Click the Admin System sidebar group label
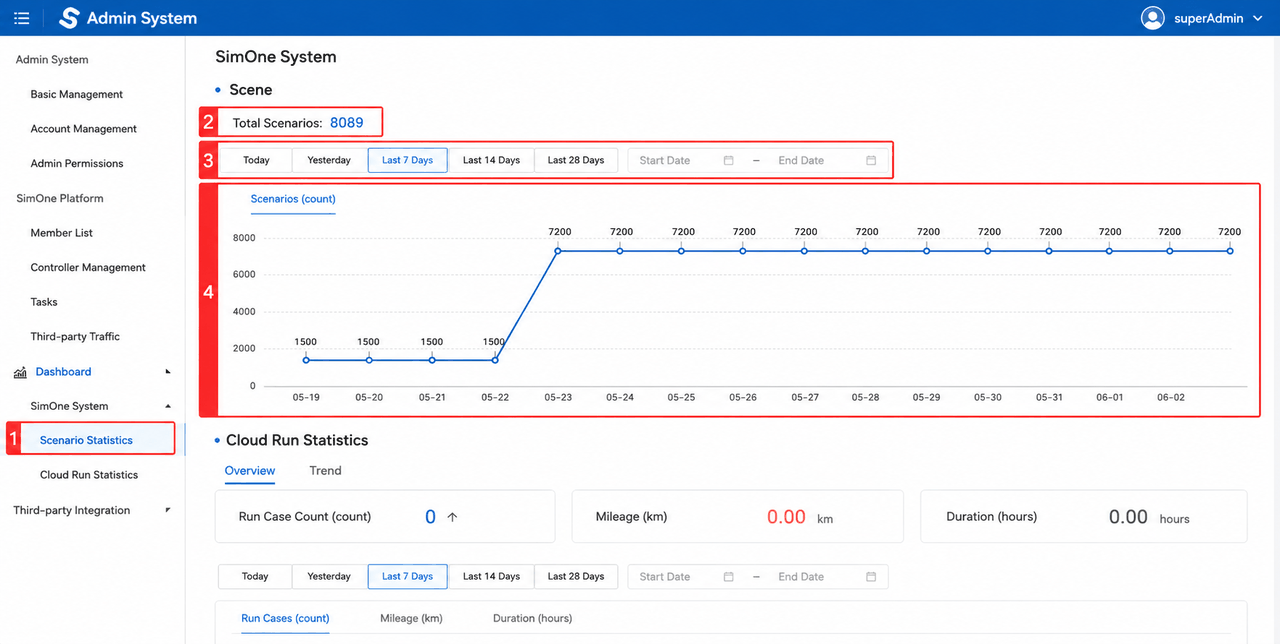The height and width of the screenshot is (644, 1280). 52,60
